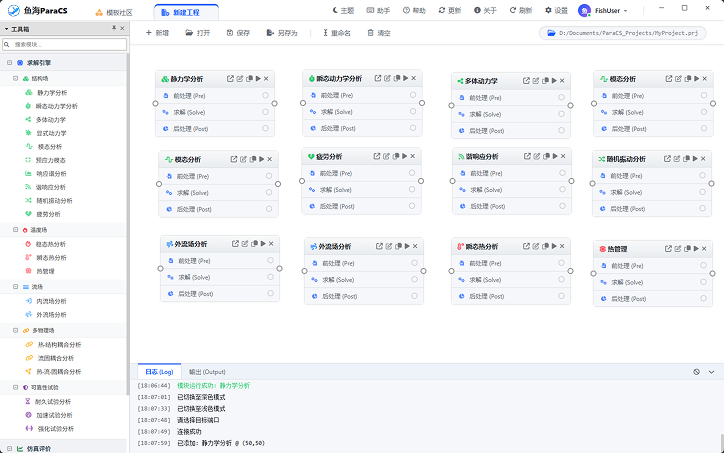Collapse the log panel with chevron
Viewport: 724px width, 453px height.
(x=712, y=371)
